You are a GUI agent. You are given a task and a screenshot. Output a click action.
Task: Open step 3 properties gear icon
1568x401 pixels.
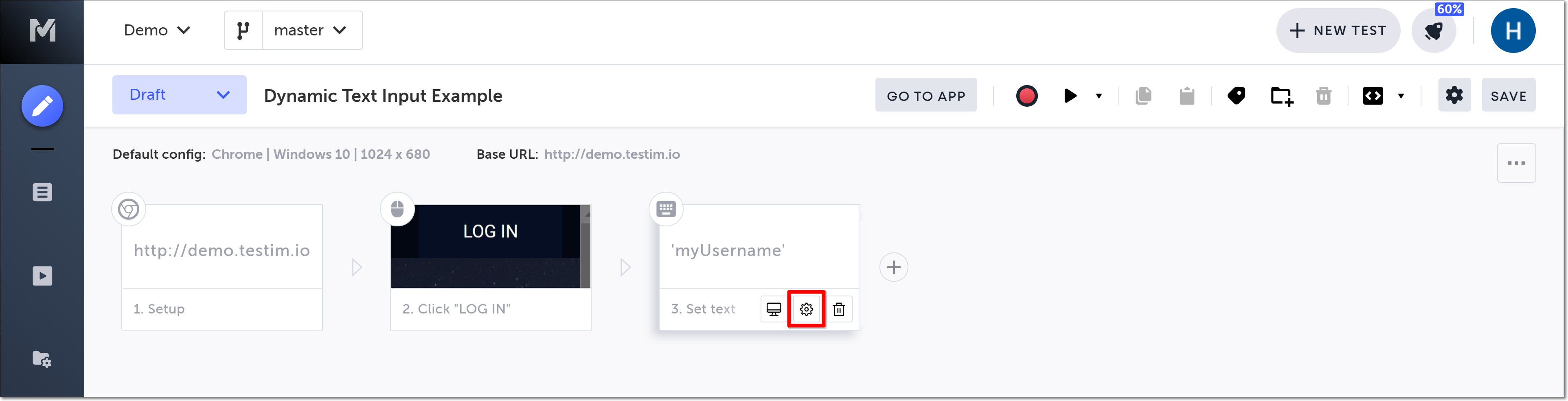pyautogui.click(x=806, y=309)
